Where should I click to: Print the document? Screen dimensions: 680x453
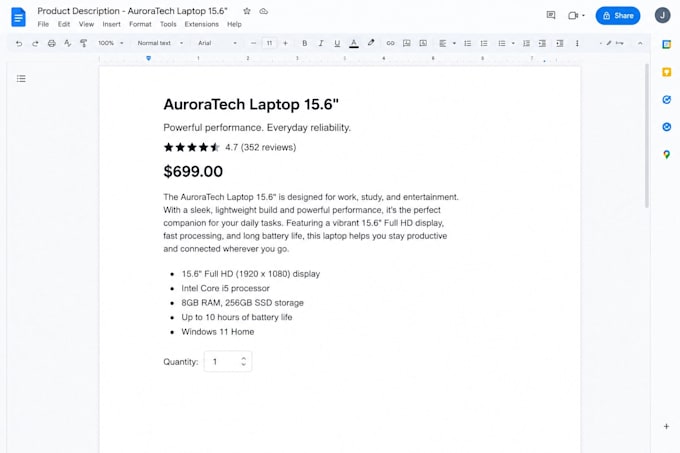(52, 43)
